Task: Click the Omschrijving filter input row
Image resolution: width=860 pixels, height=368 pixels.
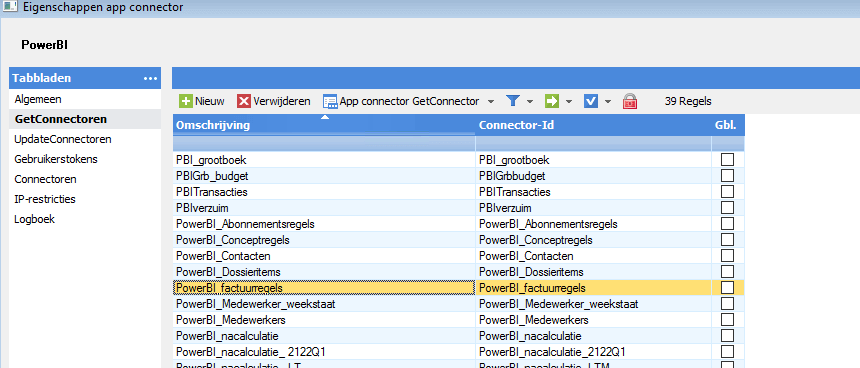Action: coord(324,144)
